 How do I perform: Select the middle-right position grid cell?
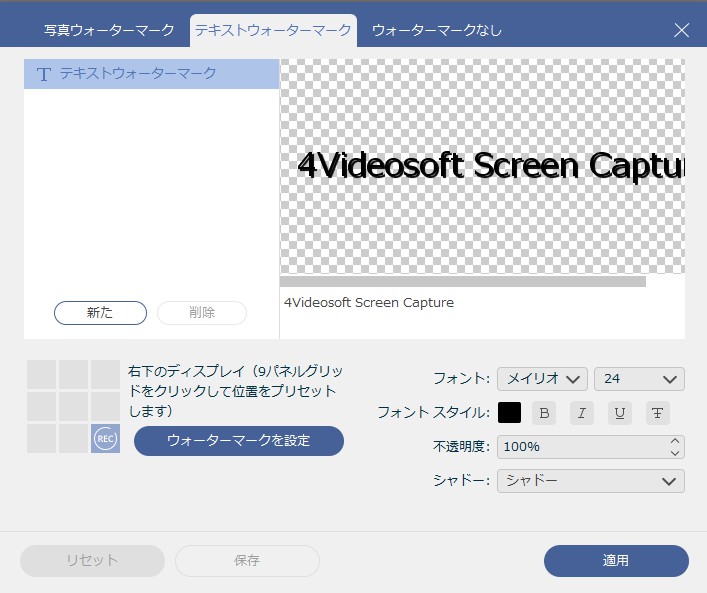click(x=106, y=406)
